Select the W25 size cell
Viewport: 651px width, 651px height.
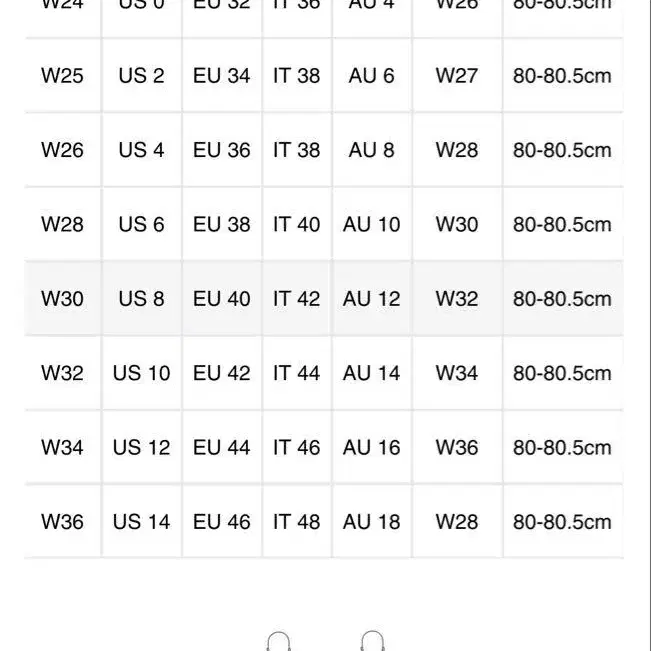[x=62, y=76]
